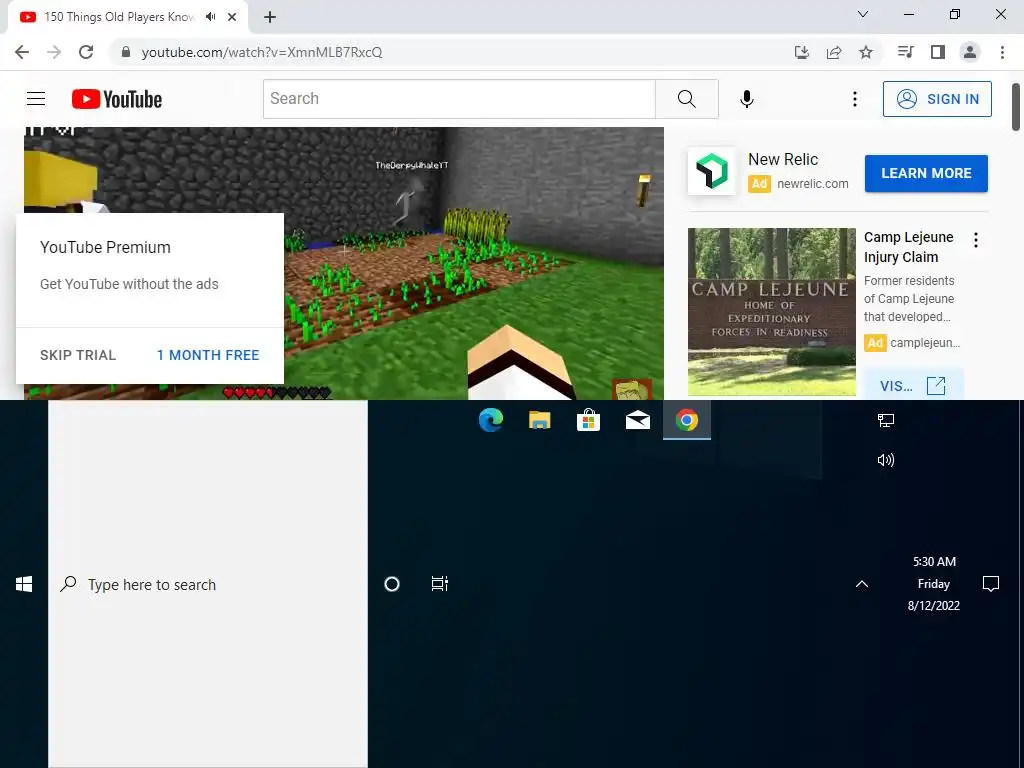
Task: Mute the tab using speaker icon
Action: (210, 17)
